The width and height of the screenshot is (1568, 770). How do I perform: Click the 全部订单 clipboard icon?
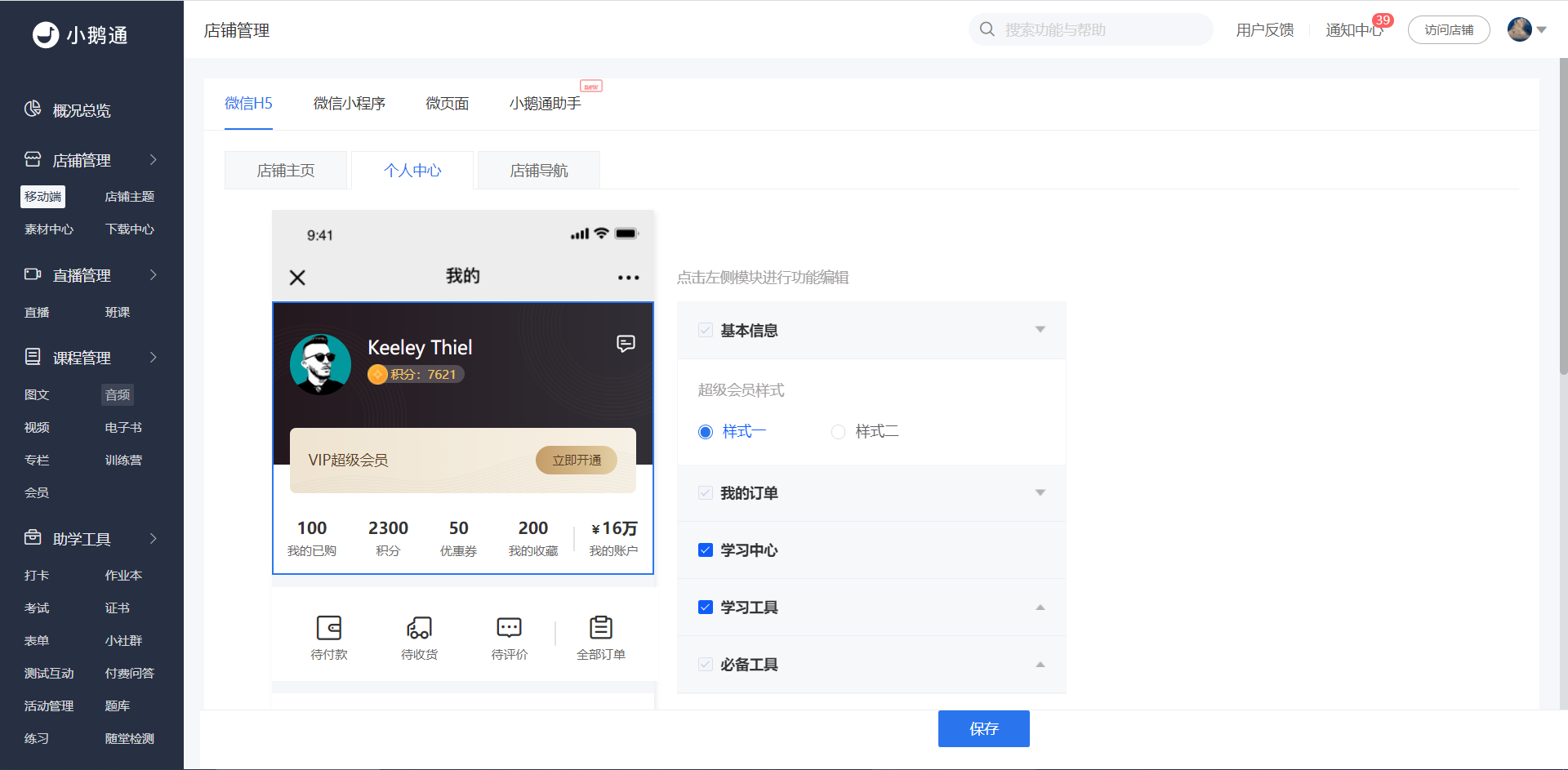tap(601, 628)
